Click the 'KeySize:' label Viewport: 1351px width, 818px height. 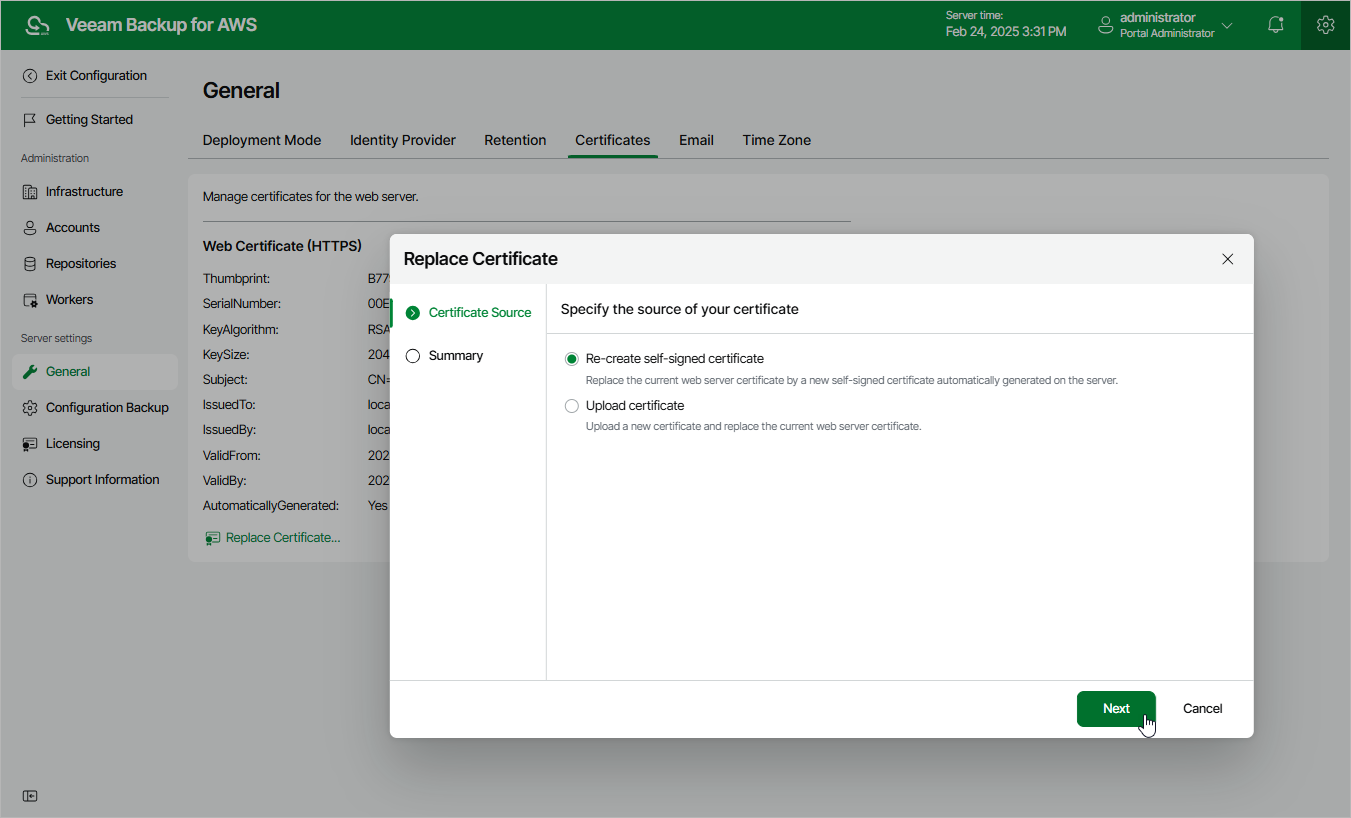point(226,355)
